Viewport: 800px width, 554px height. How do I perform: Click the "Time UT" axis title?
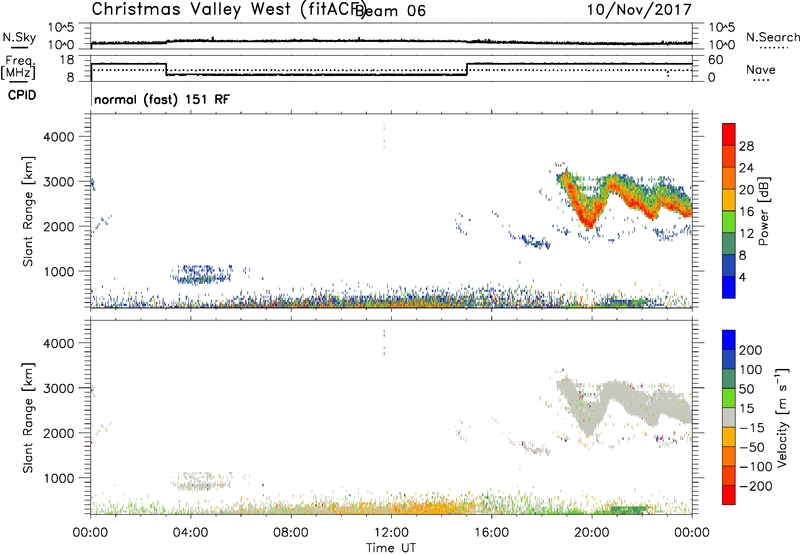point(391,548)
